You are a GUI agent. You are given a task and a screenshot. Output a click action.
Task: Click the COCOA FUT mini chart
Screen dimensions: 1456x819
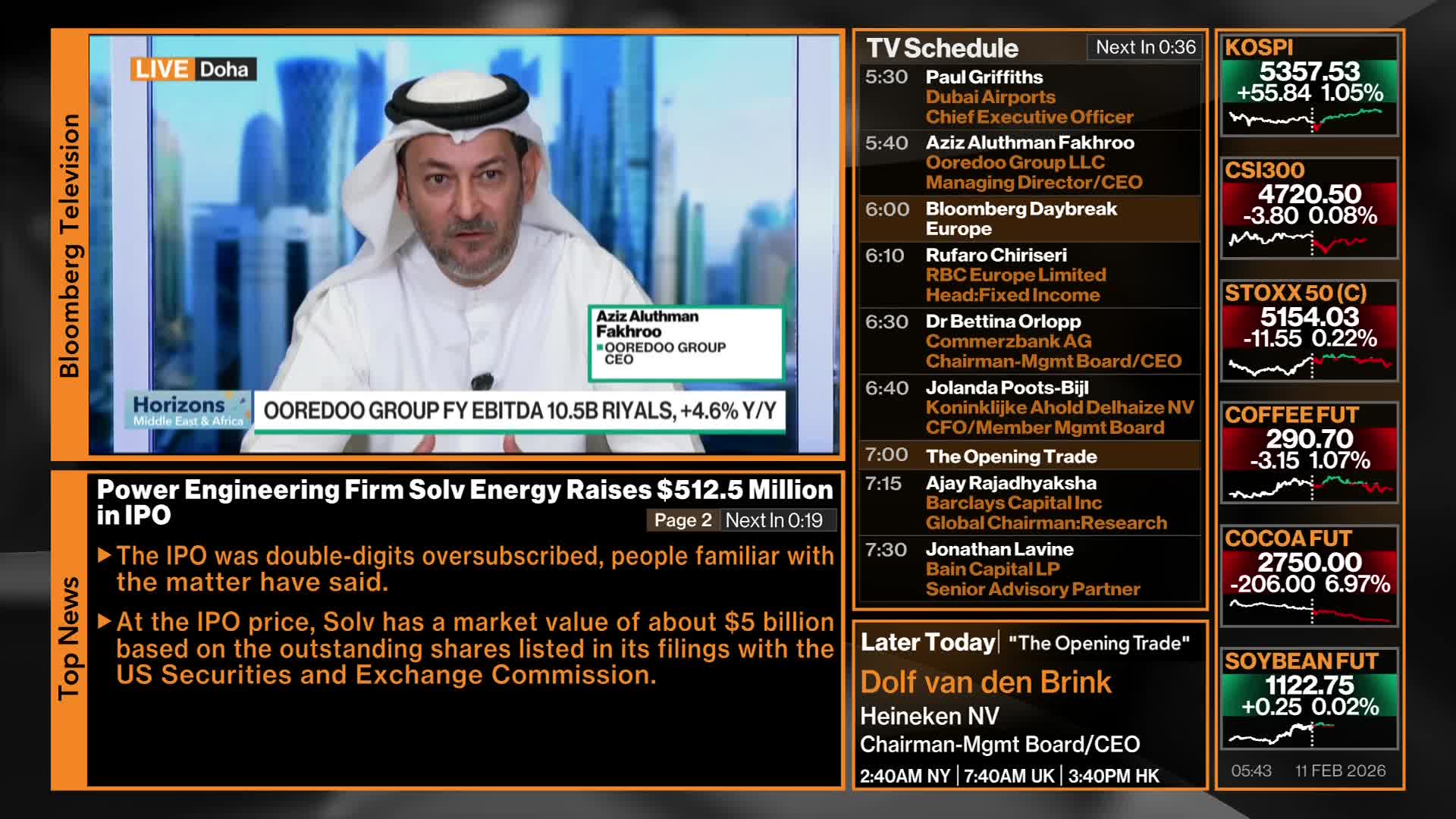click(x=1309, y=610)
